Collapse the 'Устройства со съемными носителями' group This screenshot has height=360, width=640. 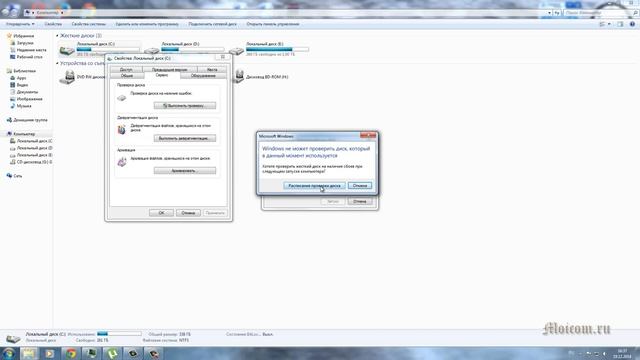coord(57,64)
